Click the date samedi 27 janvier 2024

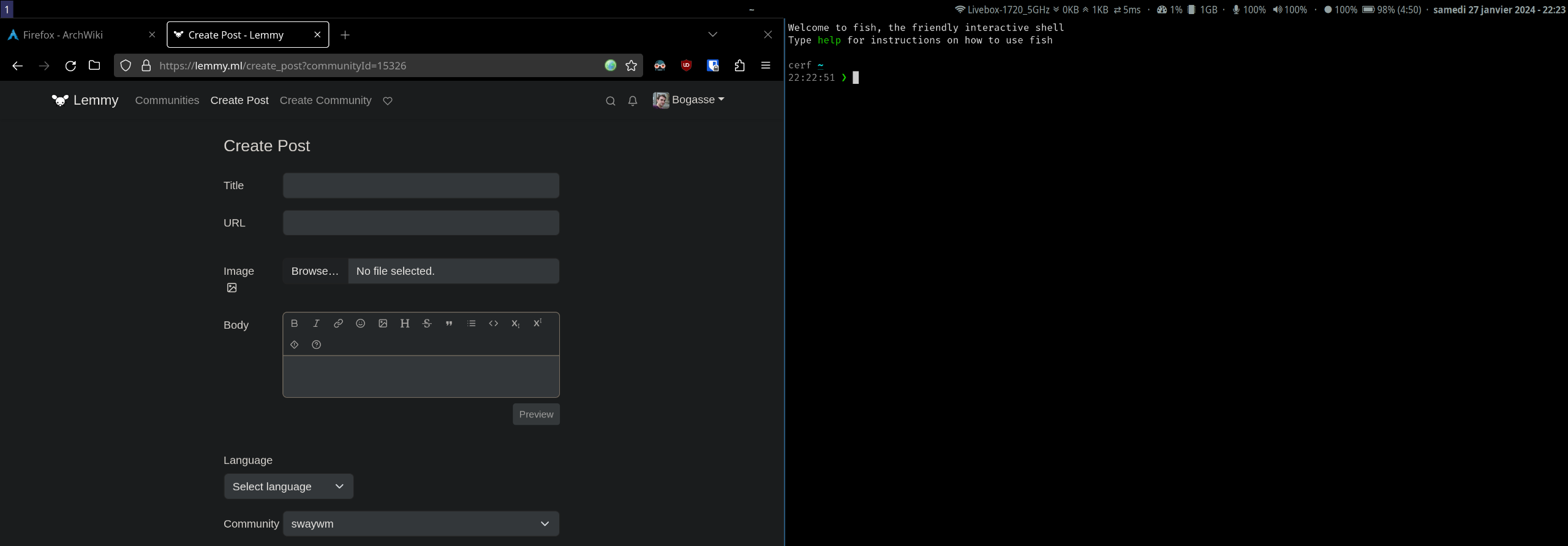pyautogui.click(x=1499, y=10)
